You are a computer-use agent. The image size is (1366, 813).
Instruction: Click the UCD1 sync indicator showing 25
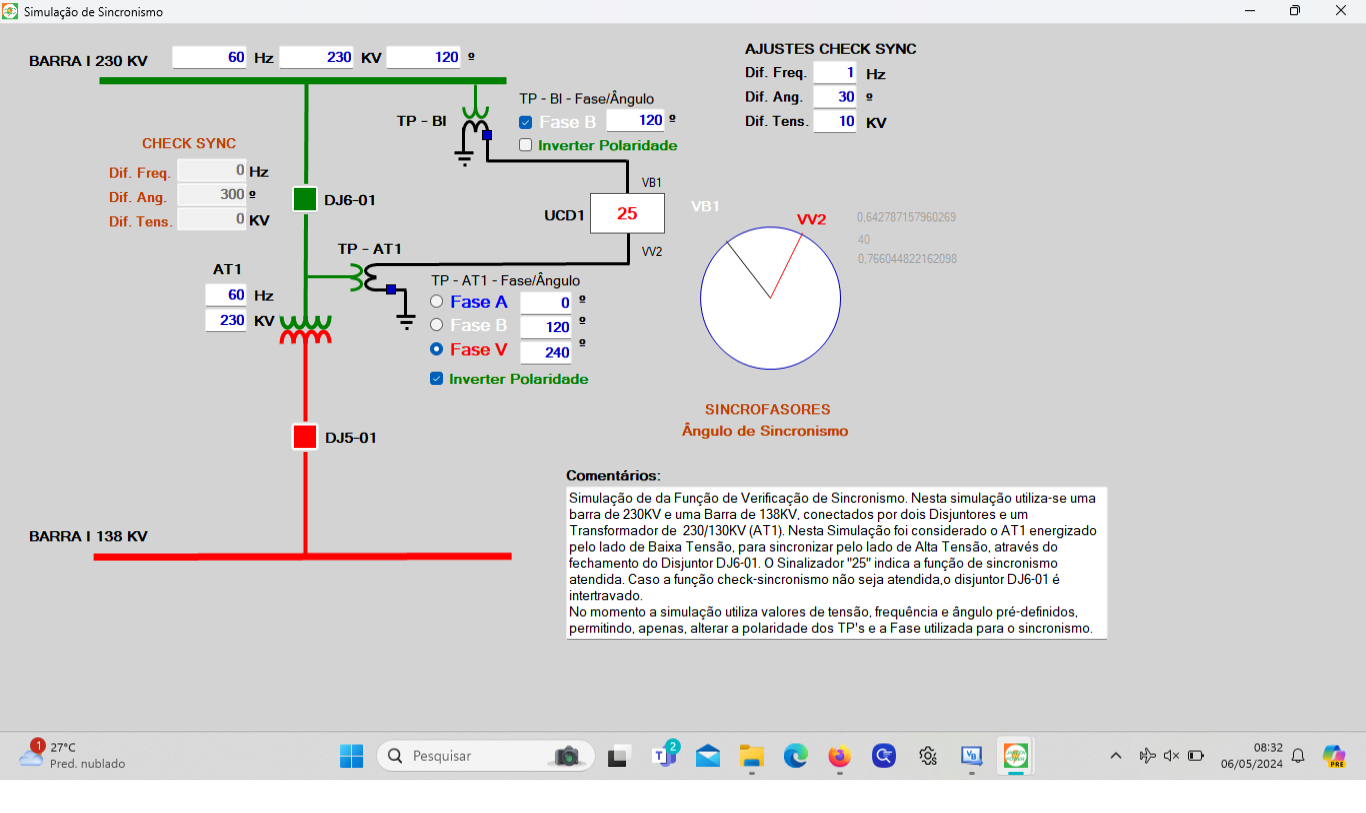627,213
